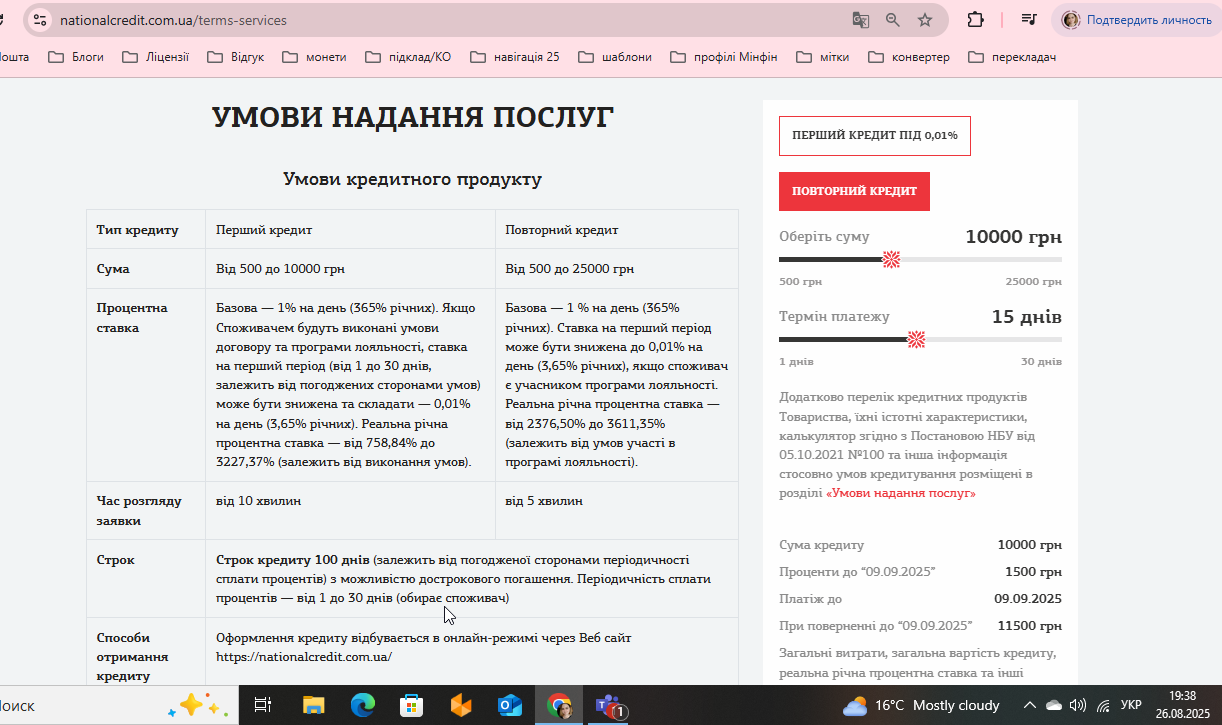Viewport: 1222px width, 725px height.
Task: Open Task View in the taskbar
Action: tap(263, 705)
